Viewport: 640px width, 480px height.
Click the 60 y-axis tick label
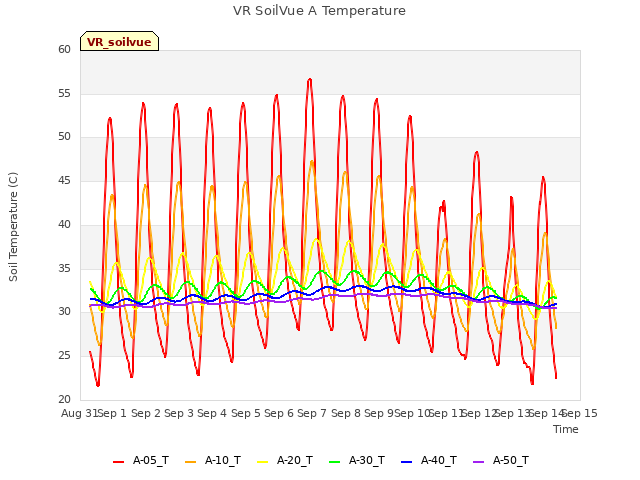click(64, 49)
